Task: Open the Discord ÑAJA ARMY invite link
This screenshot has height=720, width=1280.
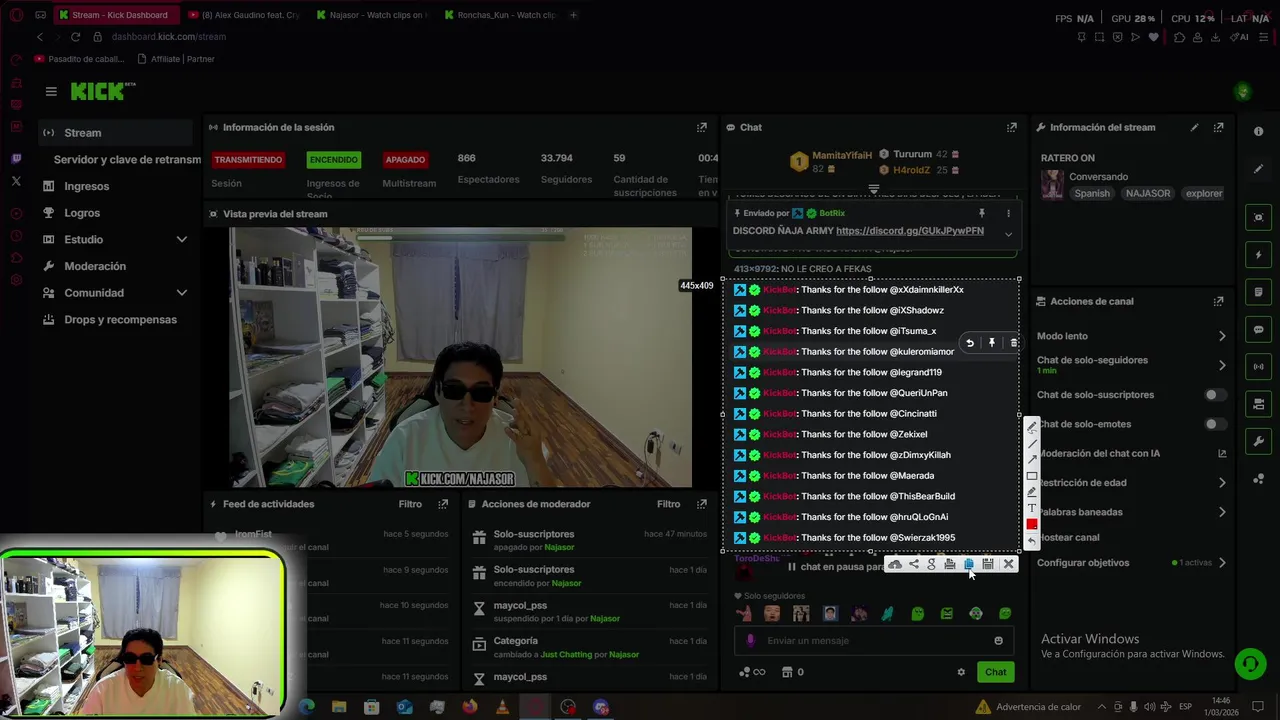Action: point(910,231)
